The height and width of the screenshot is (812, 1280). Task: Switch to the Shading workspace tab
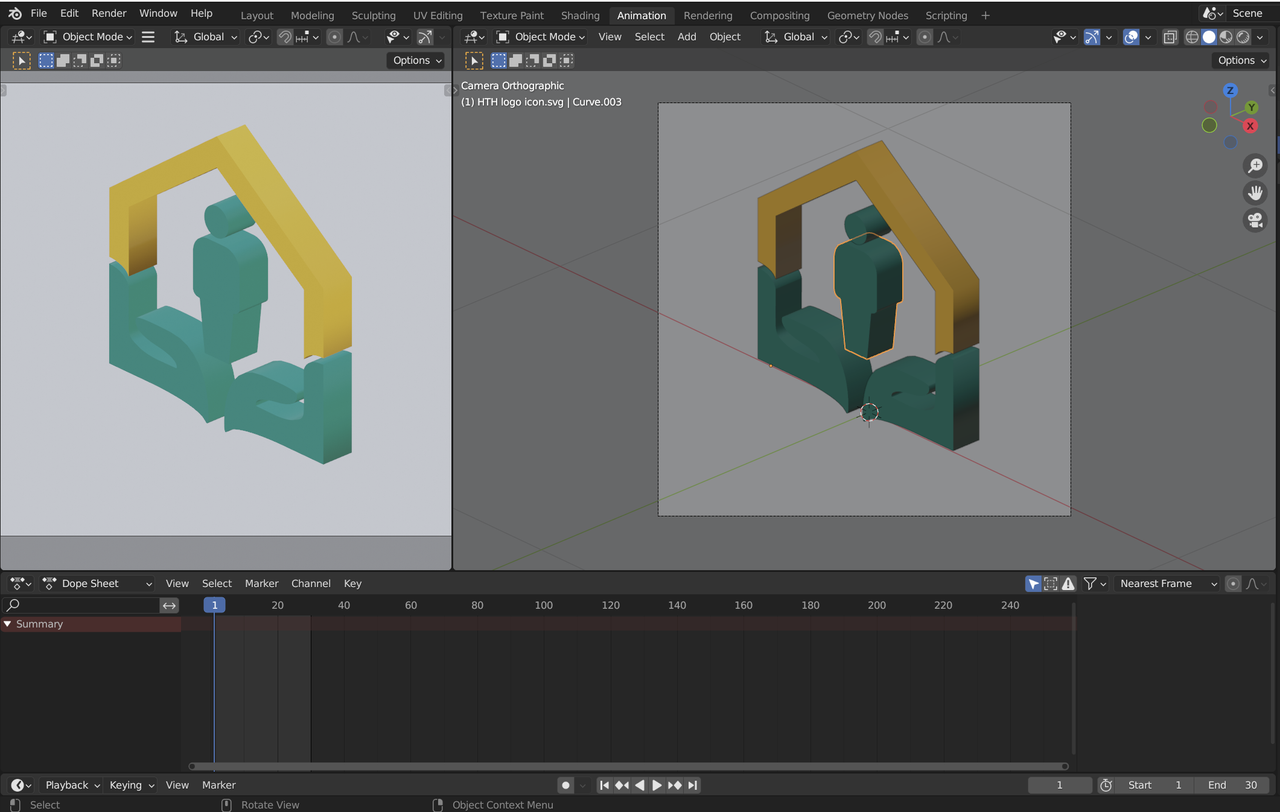[580, 15]
